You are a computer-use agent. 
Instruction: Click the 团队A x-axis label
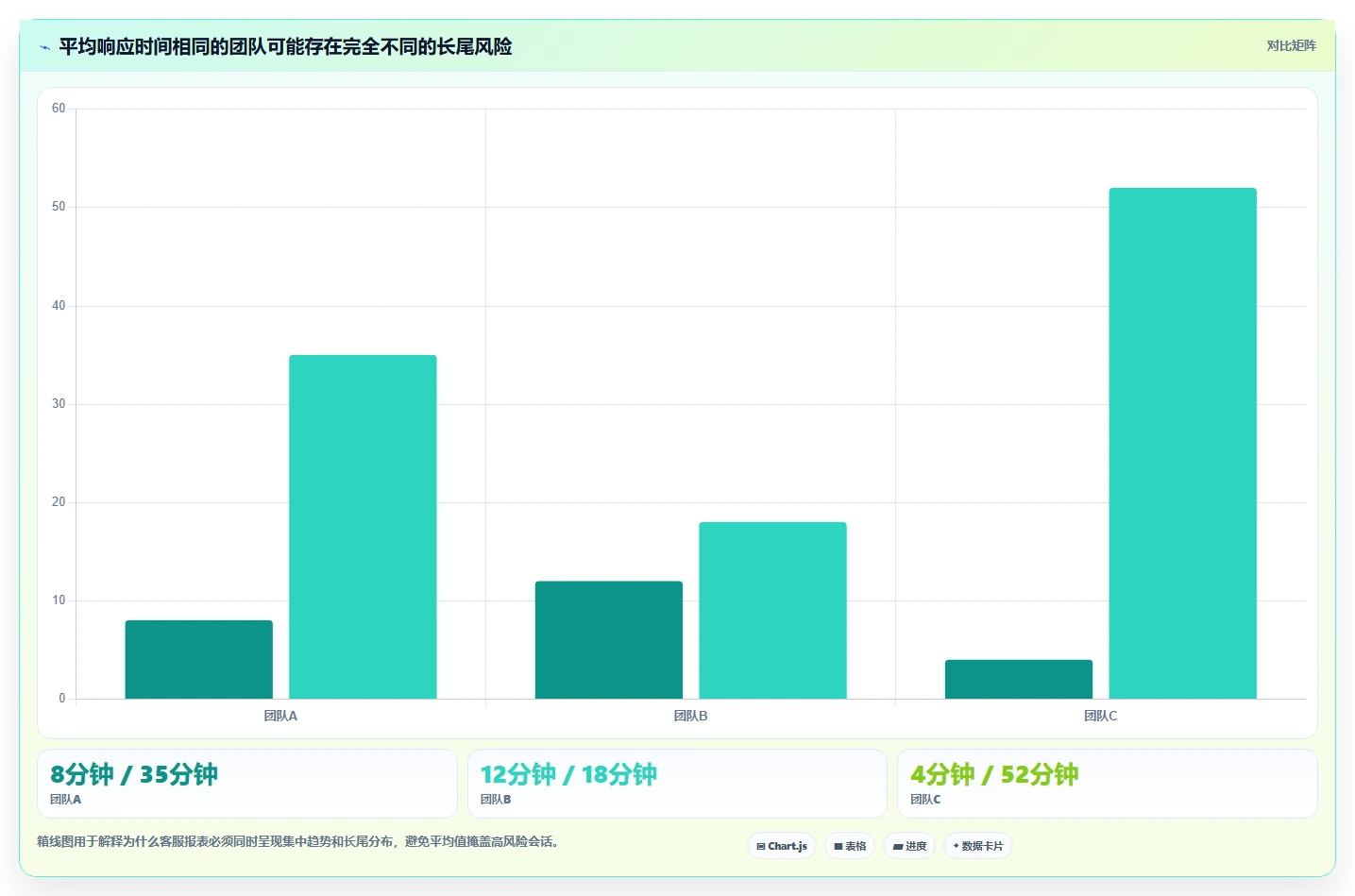(280, 716)
